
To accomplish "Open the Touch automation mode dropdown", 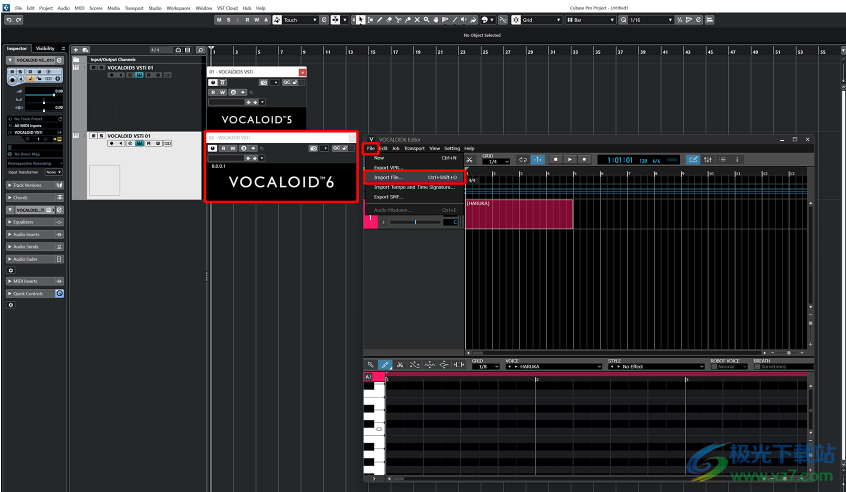I will click(300, 19).
